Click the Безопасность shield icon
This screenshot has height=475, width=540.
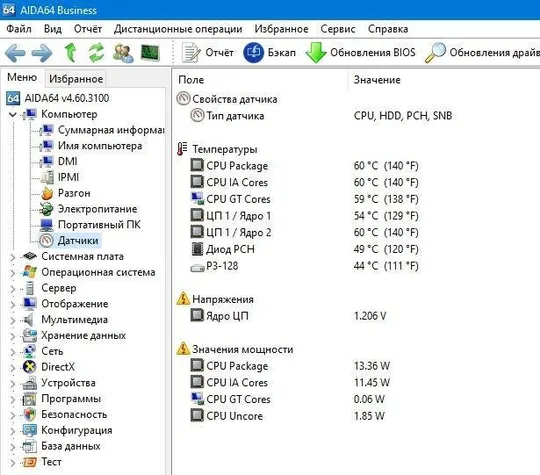[x=30, y=415]
